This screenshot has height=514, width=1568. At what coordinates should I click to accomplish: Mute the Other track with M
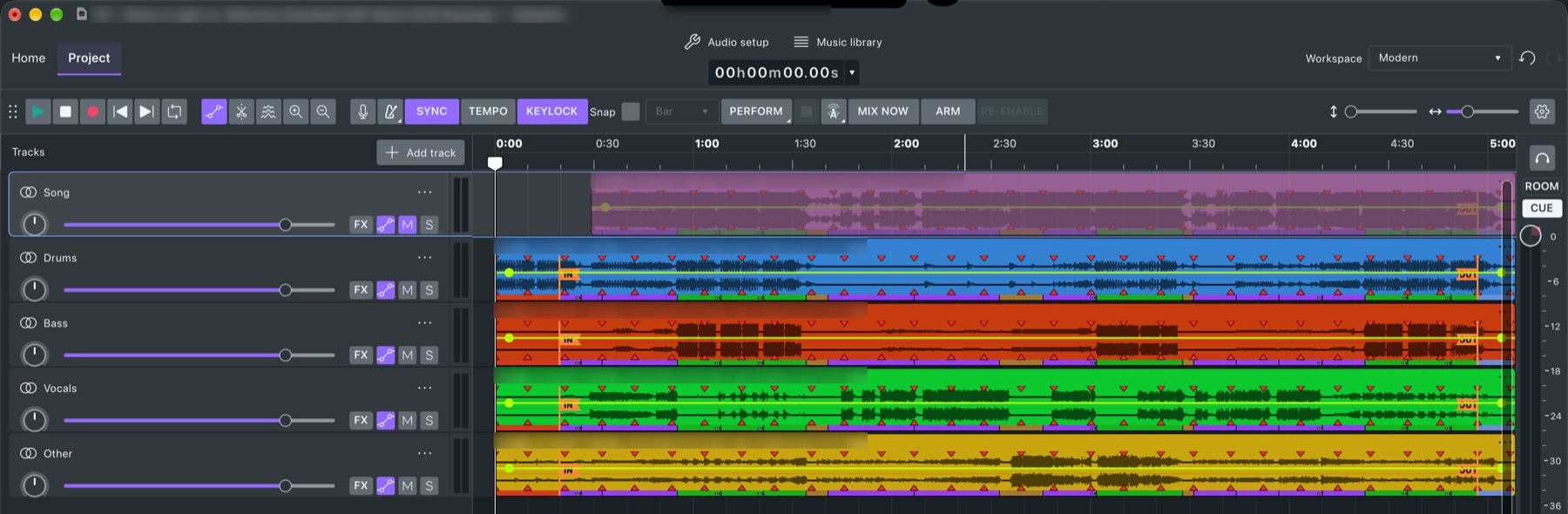tap(407, 485)
